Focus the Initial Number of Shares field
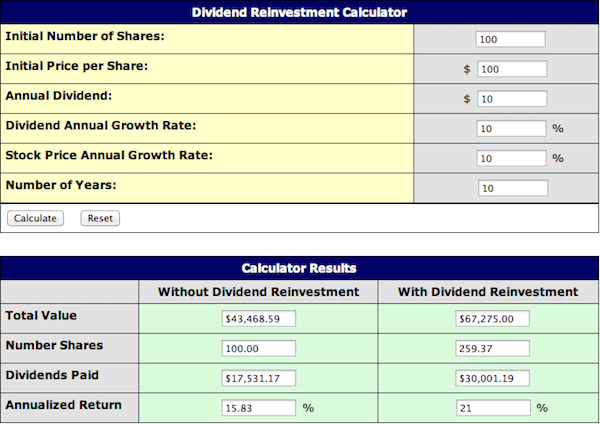The width and height of the screenshot is (600, 424). click(511, 40)
